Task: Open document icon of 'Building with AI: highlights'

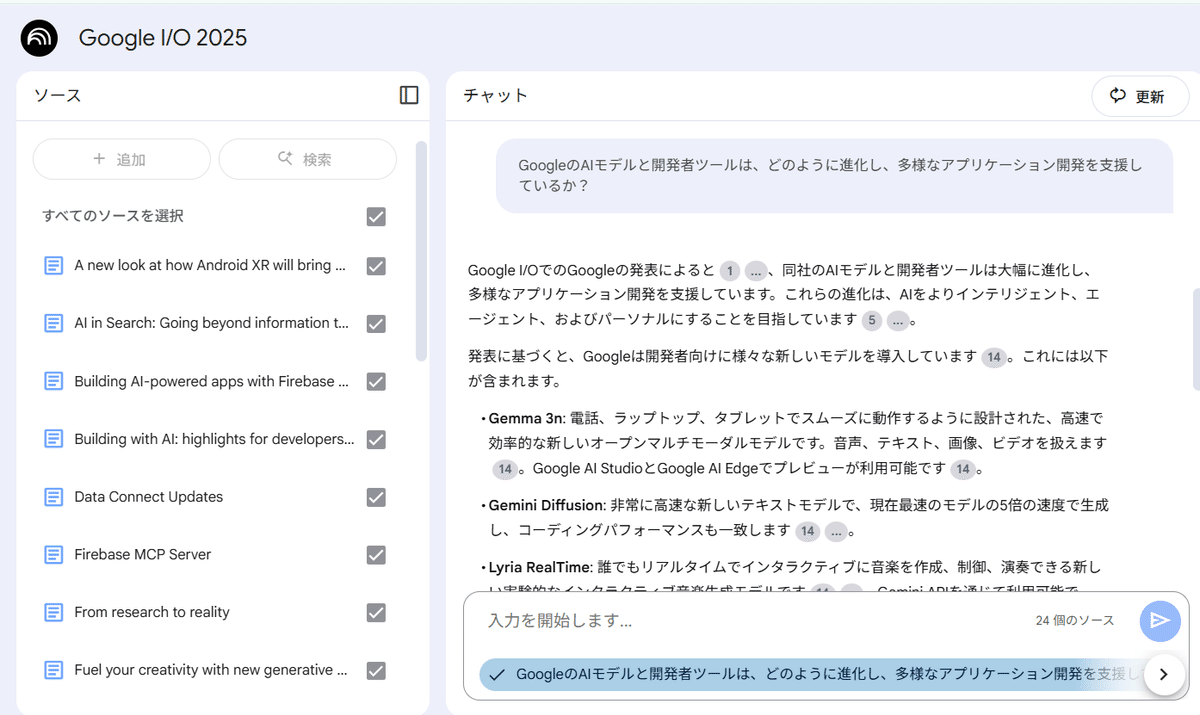Action: coord(53,439)
